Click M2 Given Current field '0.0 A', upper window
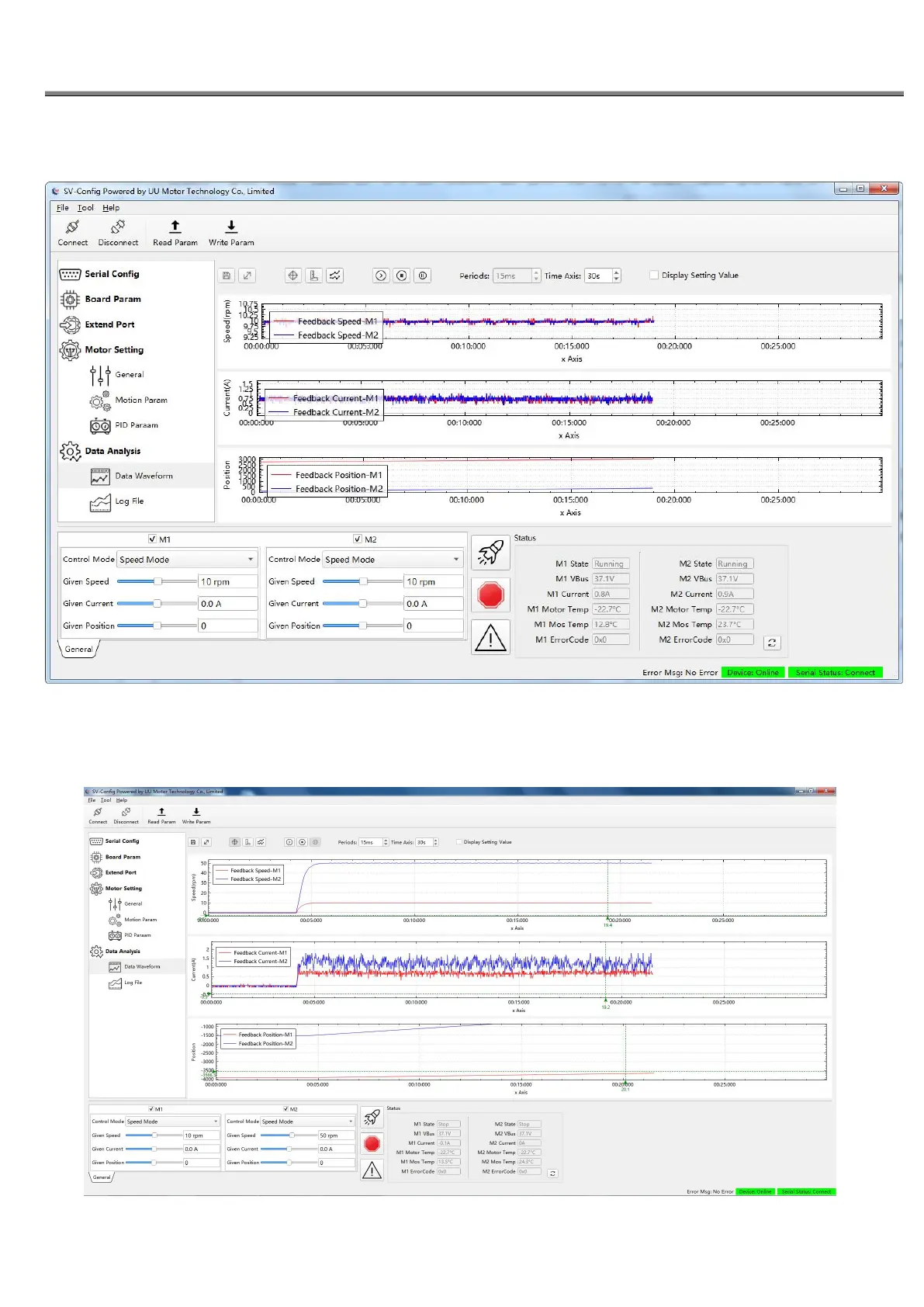924x1307 pixels. [x=434, y=603]
